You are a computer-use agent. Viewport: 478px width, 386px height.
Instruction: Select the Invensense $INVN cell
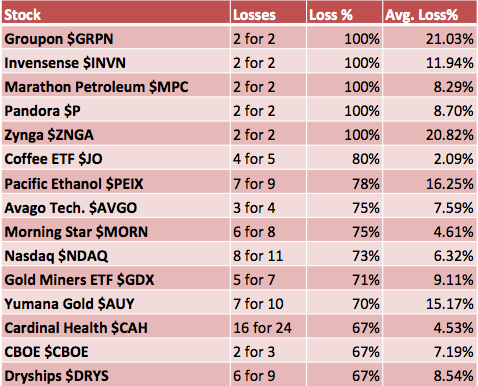[116, 62]
